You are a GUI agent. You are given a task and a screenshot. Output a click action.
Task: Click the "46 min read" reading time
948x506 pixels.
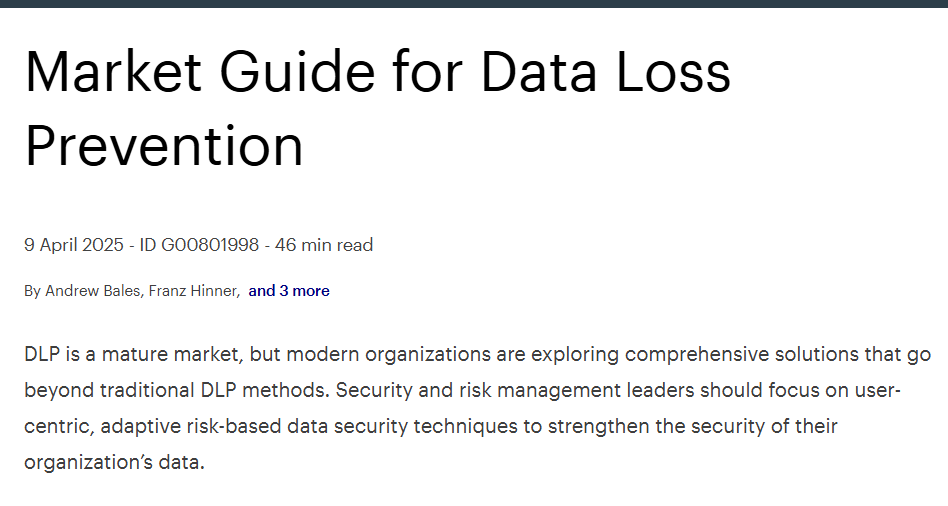pyautogui.click(x=323, y=245)
